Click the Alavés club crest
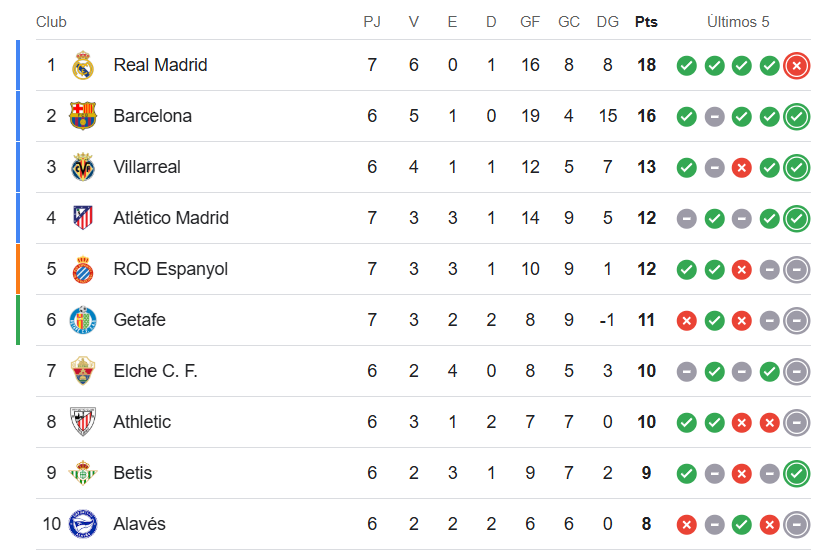 tap(83, 524)
